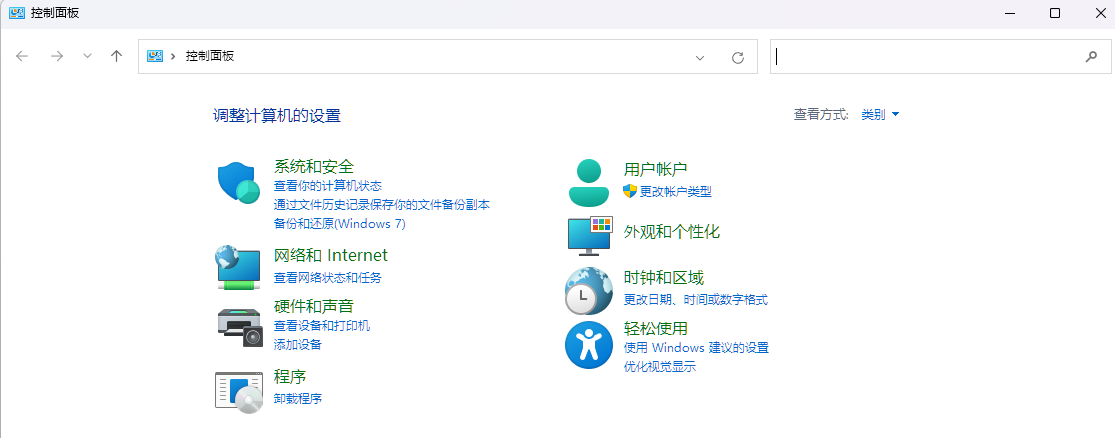Viewport: 1115px width, 438px height.
Task: Open the 硬件和声音 printer icon
Action: (240, 327)
